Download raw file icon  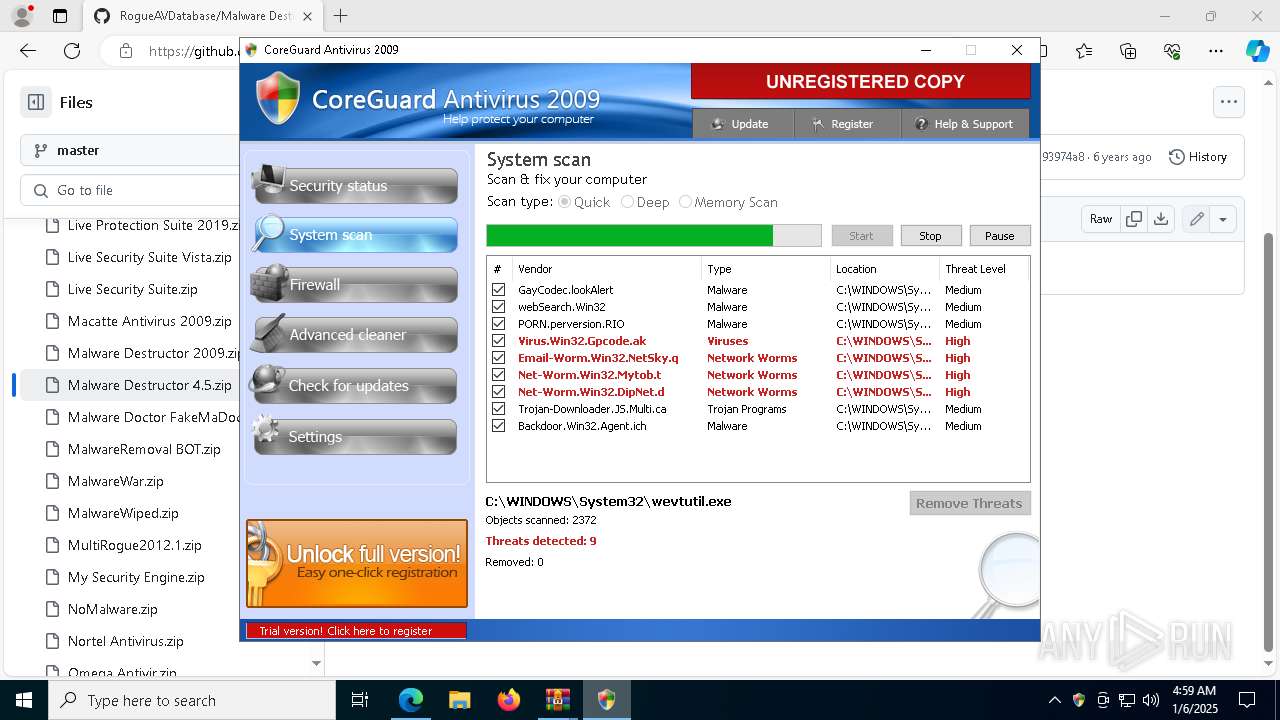(x=1161, y=219)
